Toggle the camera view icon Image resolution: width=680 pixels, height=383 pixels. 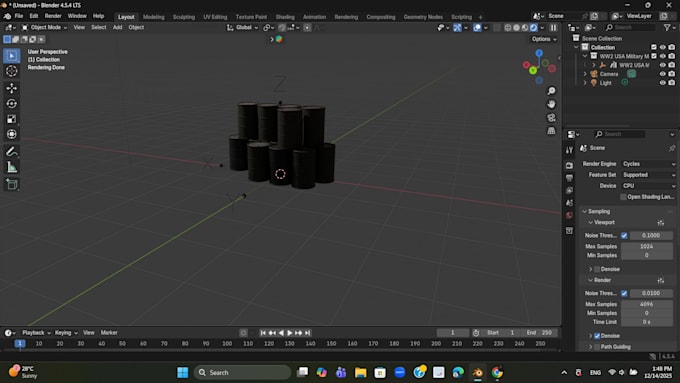tap(551, 118)
